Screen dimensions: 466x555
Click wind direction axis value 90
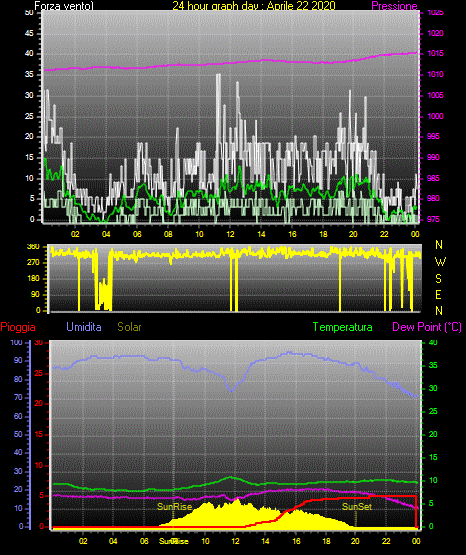[x=35, y=294]
